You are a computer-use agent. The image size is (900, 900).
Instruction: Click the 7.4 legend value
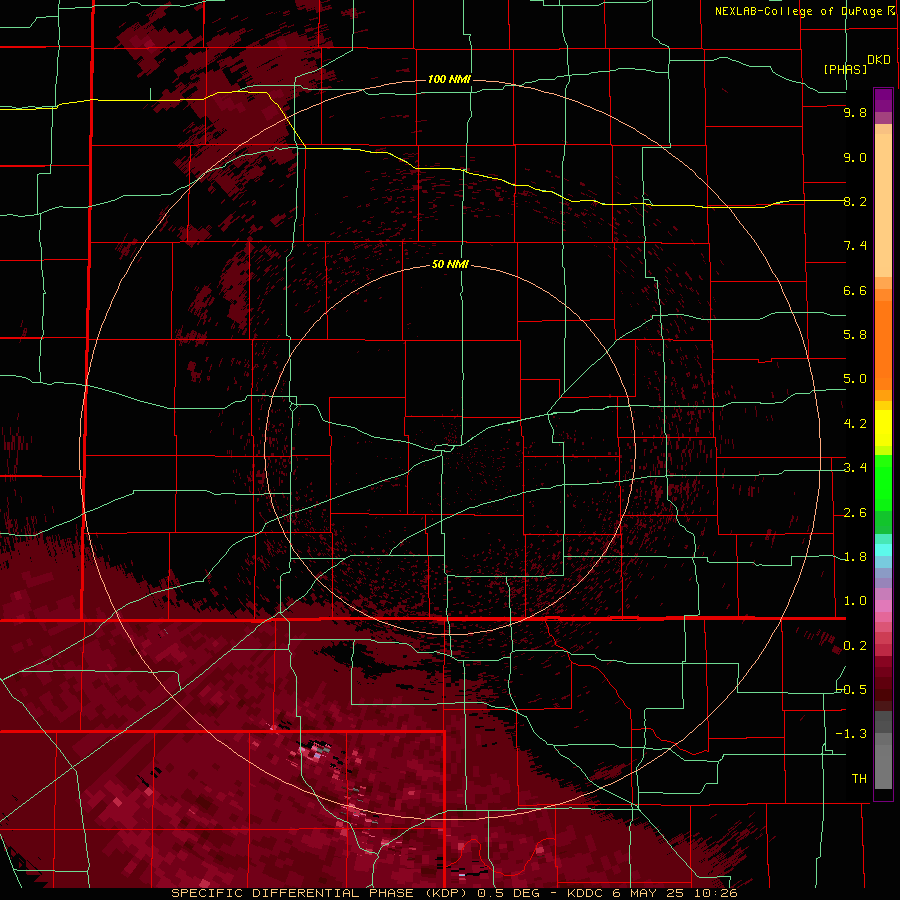point(855,246)
